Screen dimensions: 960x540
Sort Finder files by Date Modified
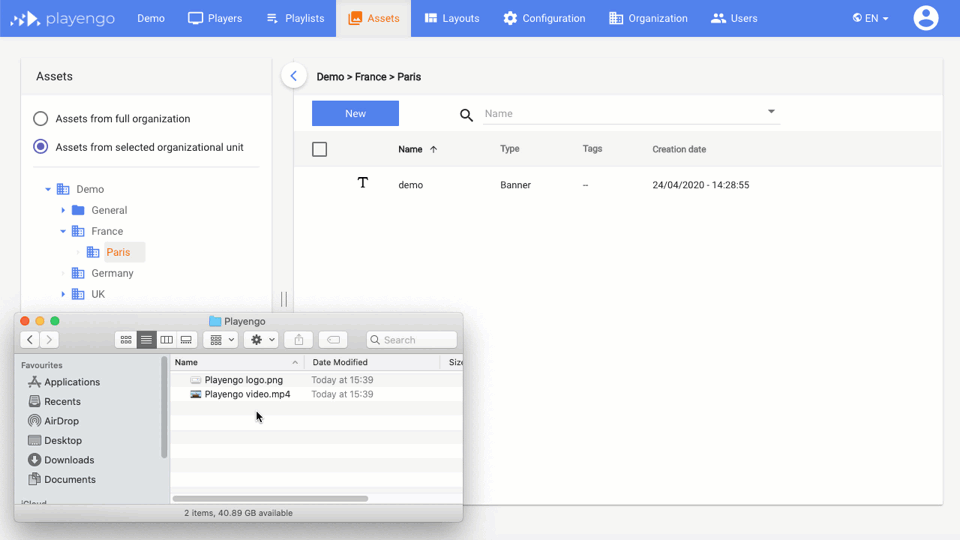[372, 362]
